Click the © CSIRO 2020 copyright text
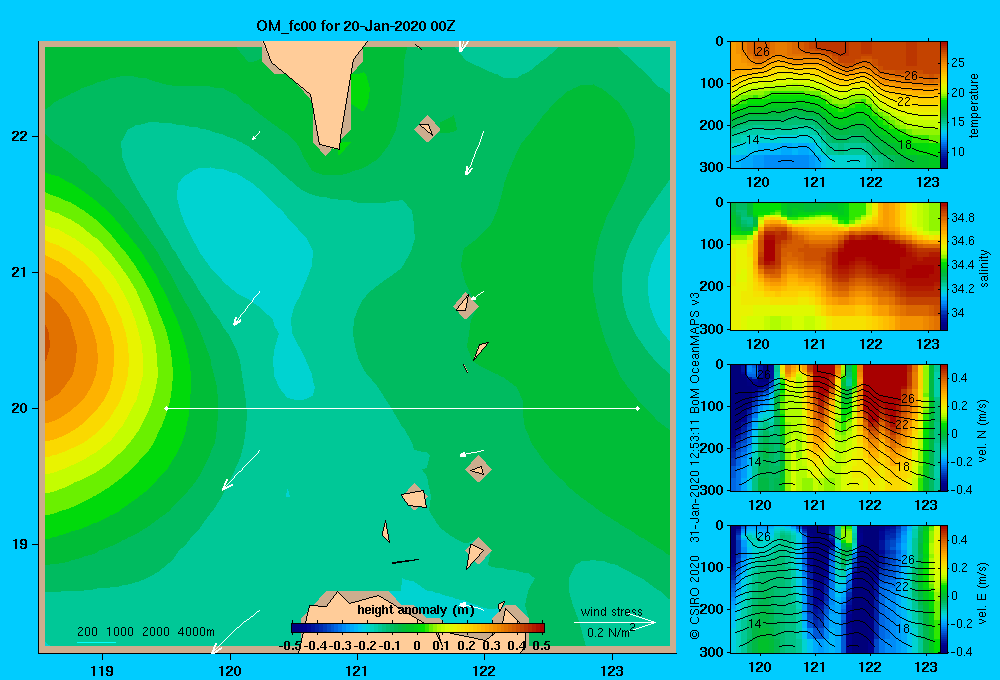Viewport: 1000px width, 680px height. 695,597
